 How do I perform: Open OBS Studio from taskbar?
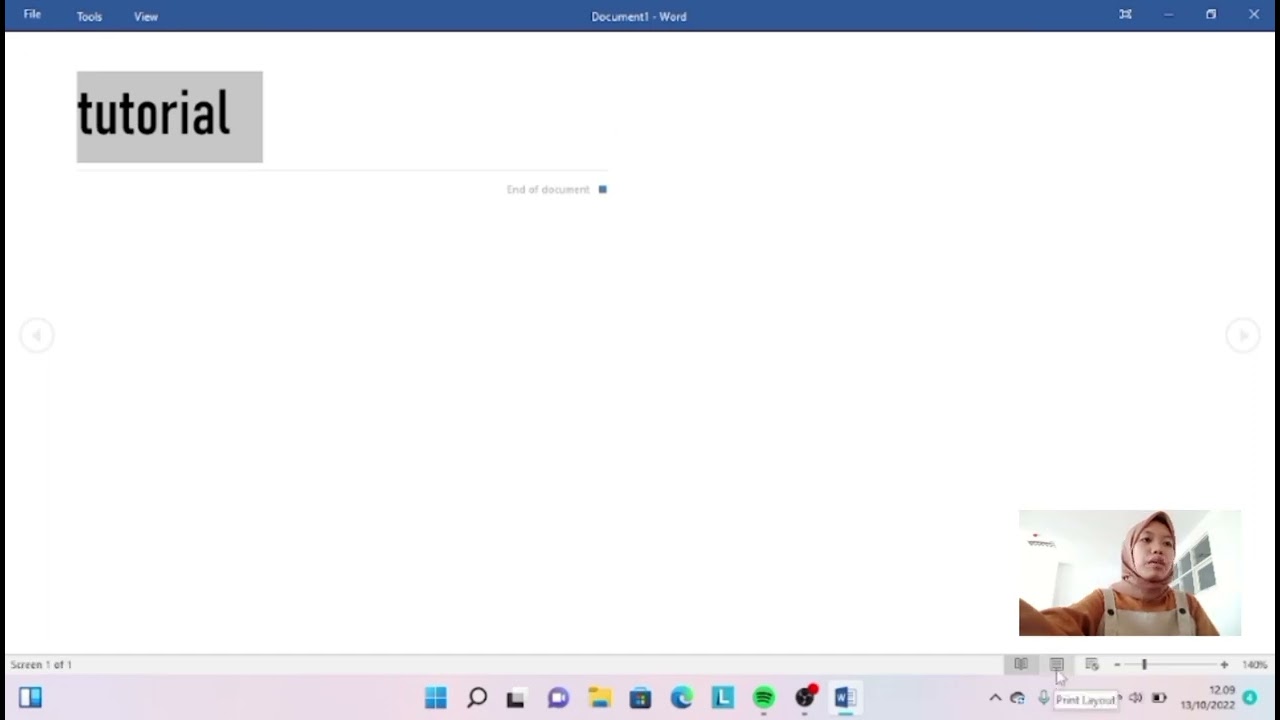click(x=805, y=698)
